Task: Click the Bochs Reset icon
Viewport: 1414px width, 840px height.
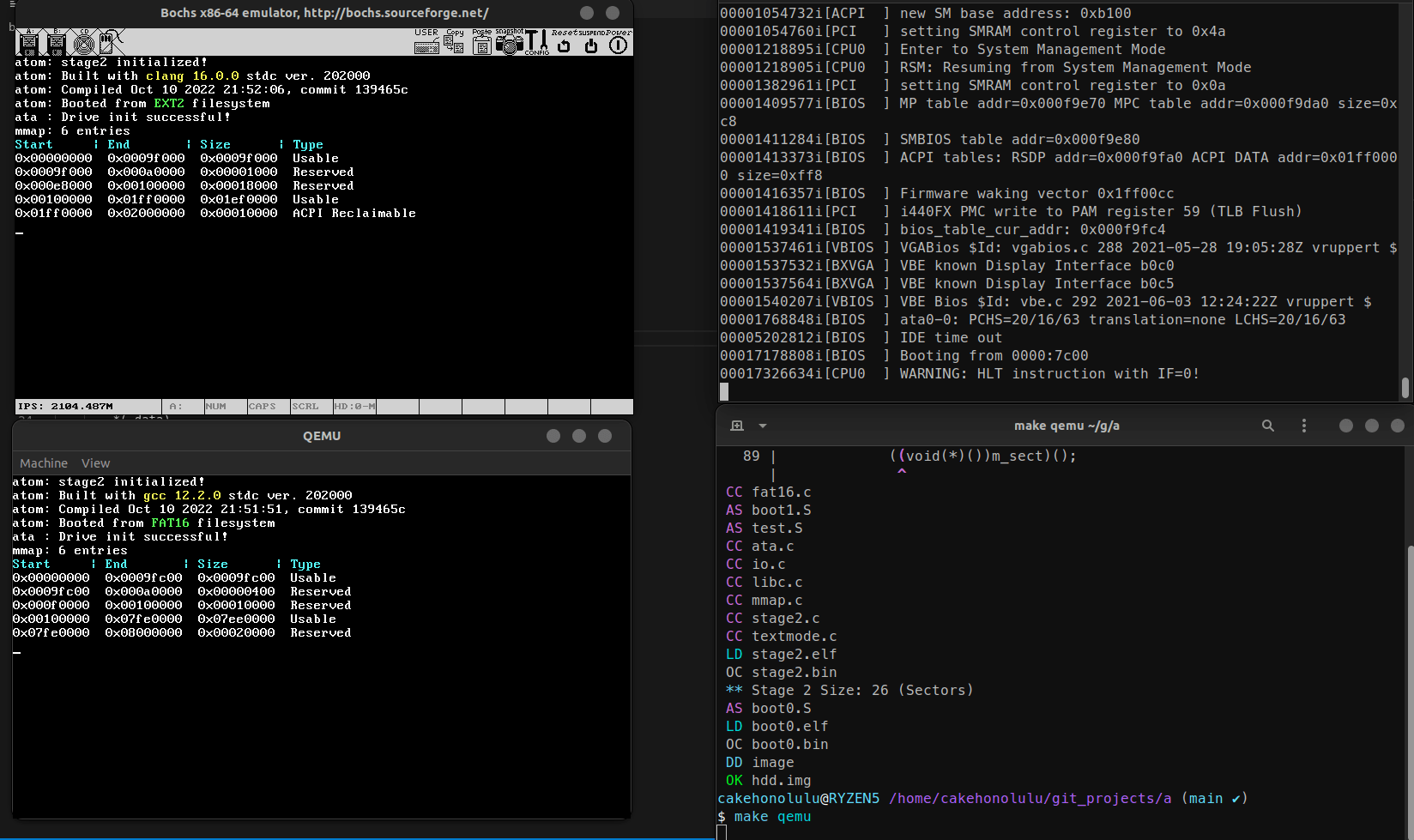Action: 564,41
